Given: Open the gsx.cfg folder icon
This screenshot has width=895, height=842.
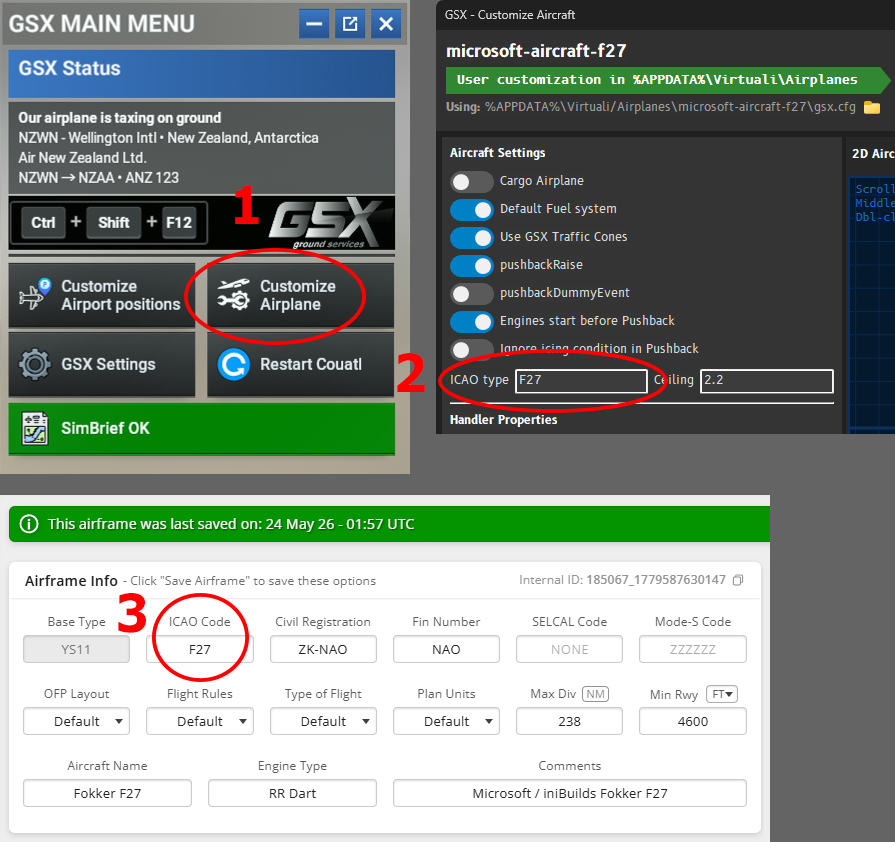Looking at the screenshot, I should (x=872, y=107).
